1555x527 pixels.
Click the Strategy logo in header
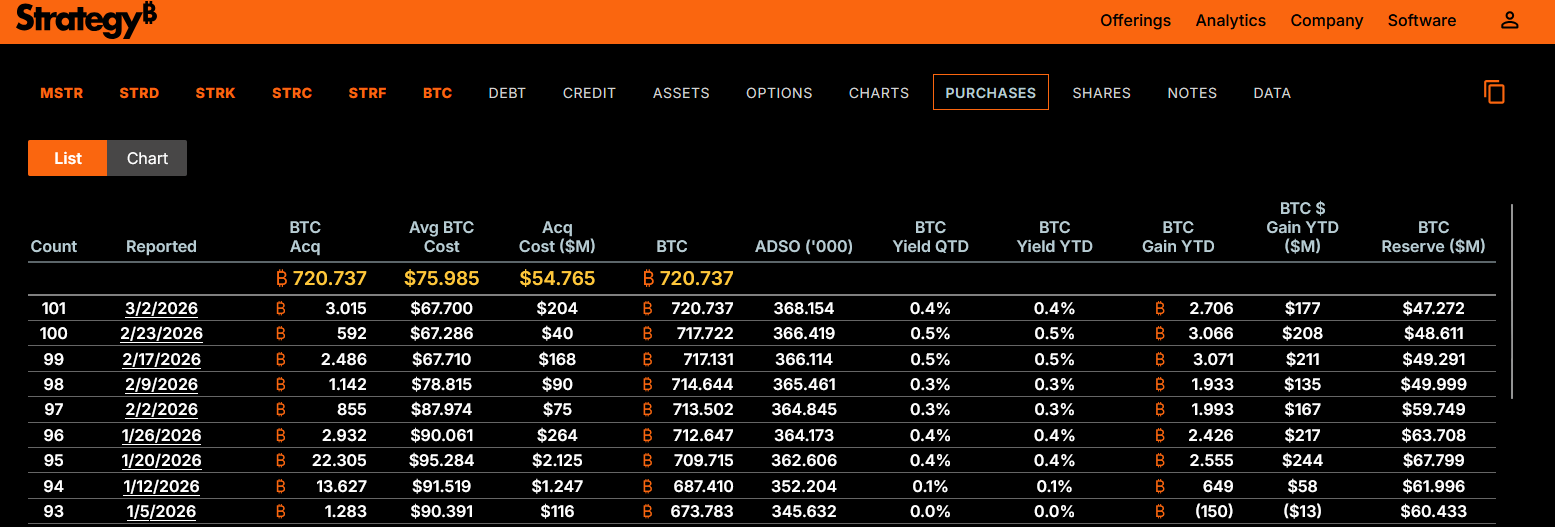point(86,20)
